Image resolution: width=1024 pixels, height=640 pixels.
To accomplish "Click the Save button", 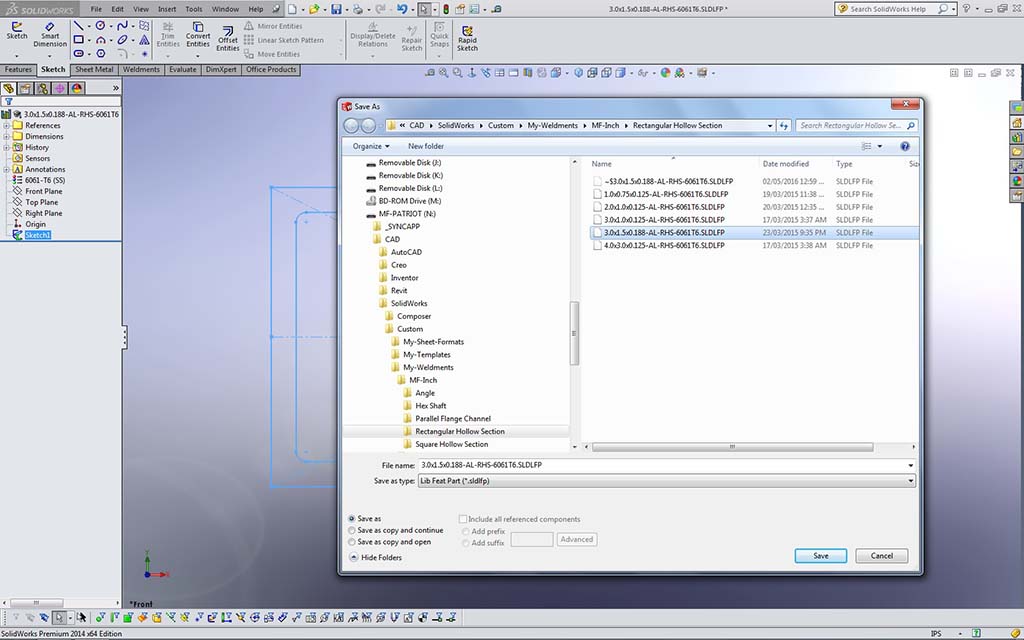I will click(x=820, y=556).
